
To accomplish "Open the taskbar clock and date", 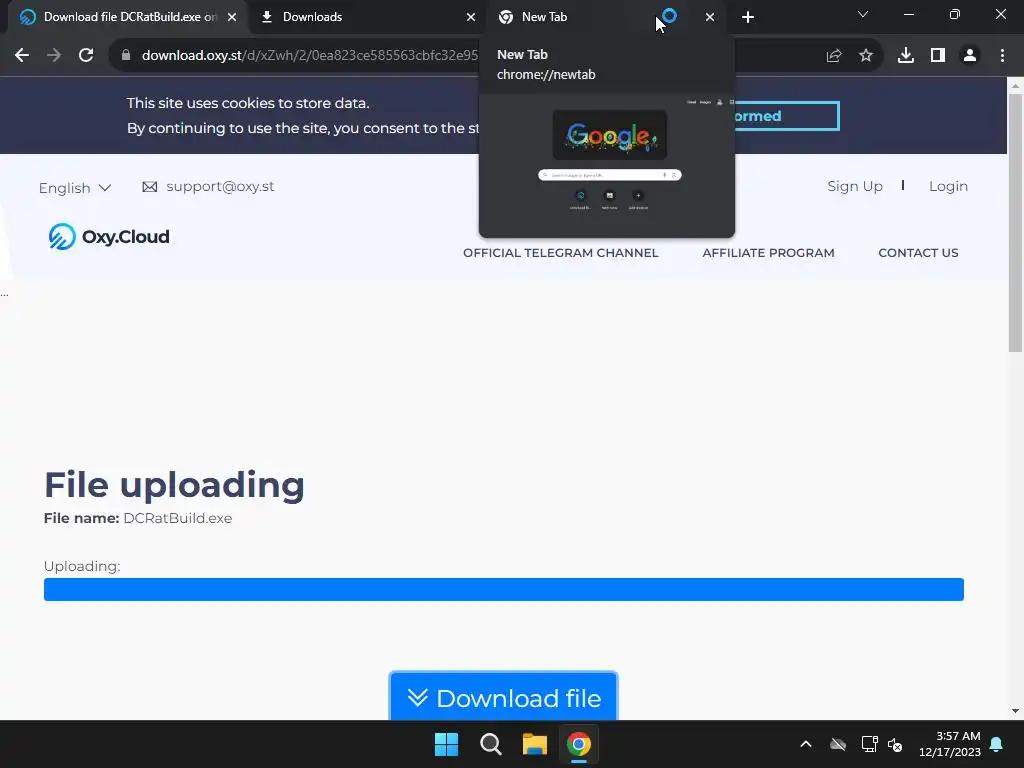I will point(950,744).
